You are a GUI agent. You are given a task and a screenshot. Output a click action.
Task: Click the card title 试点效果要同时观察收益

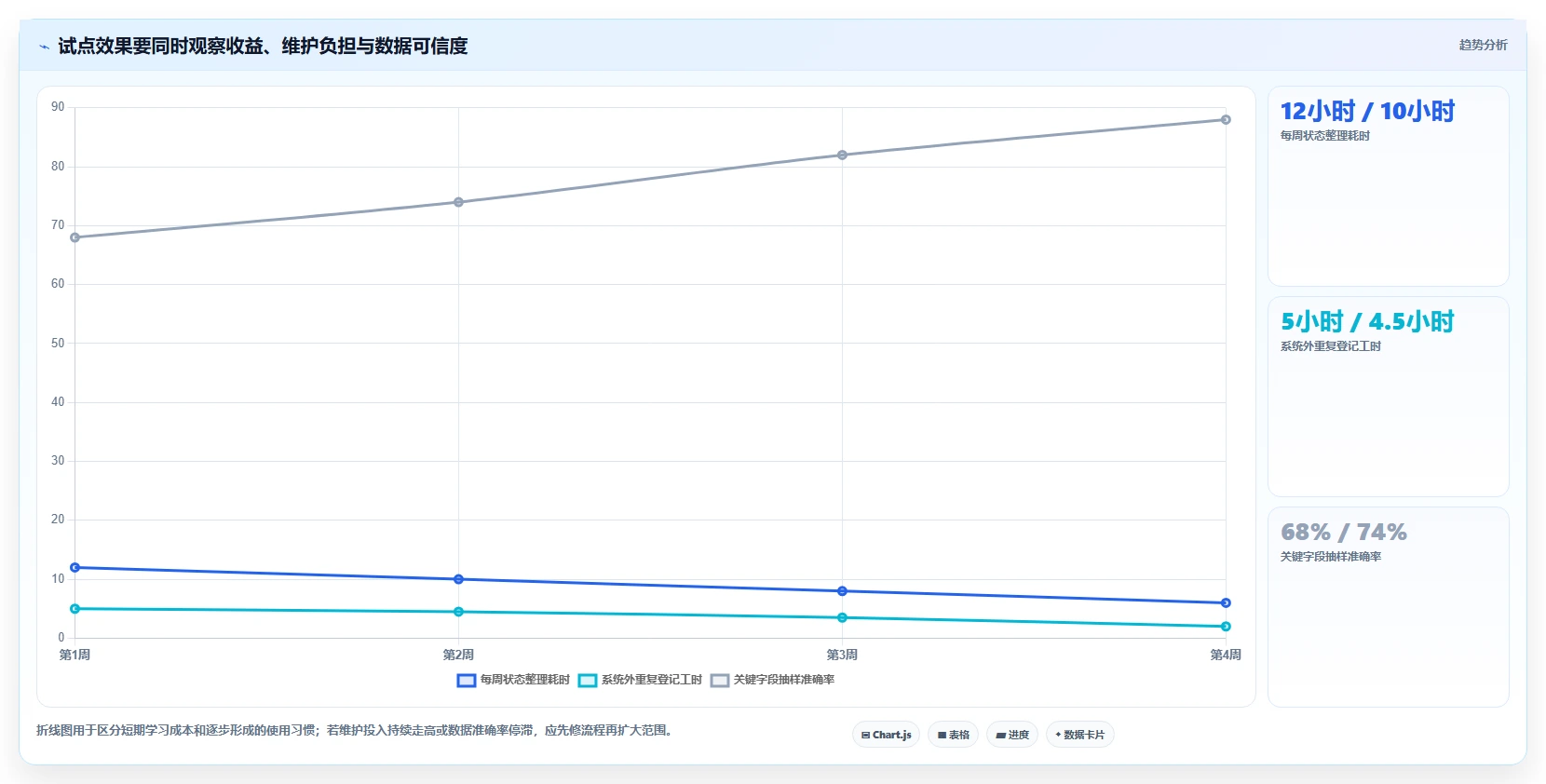263,46
